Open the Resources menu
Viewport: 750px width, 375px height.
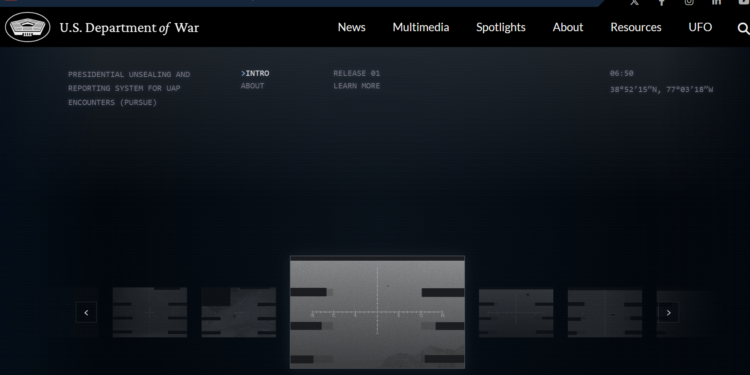coord(636,27)
